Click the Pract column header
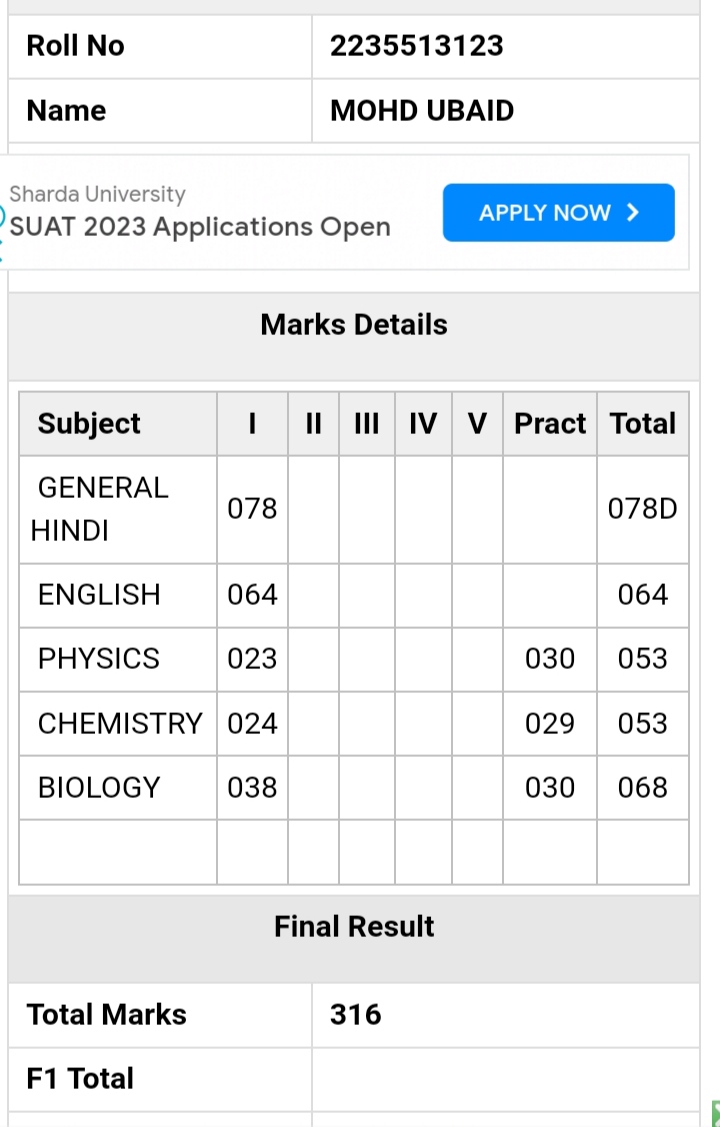This screenshot has width=720, height=1127. pyautogui.click(x=550, y=423)
